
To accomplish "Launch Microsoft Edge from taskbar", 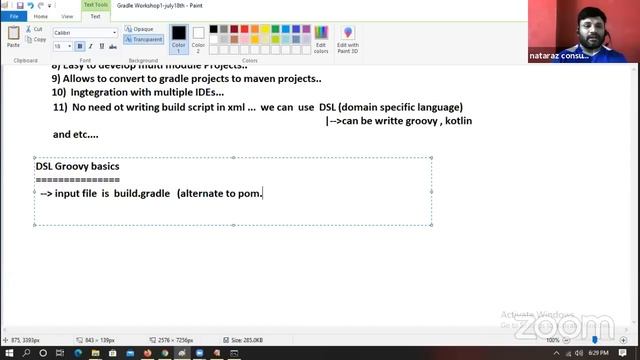I will pyautogui.click(x=78, y=353).
